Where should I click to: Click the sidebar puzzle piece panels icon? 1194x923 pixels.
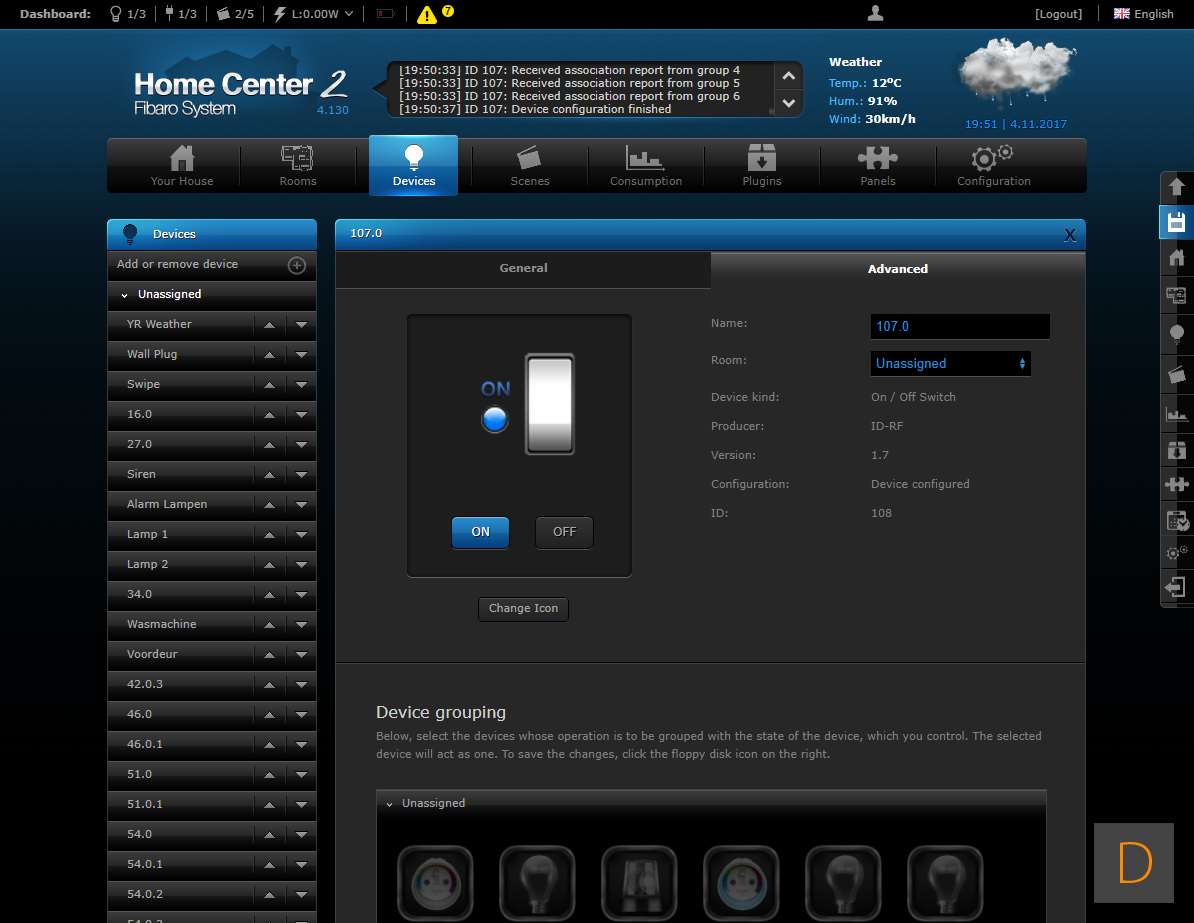(1176, 484)
